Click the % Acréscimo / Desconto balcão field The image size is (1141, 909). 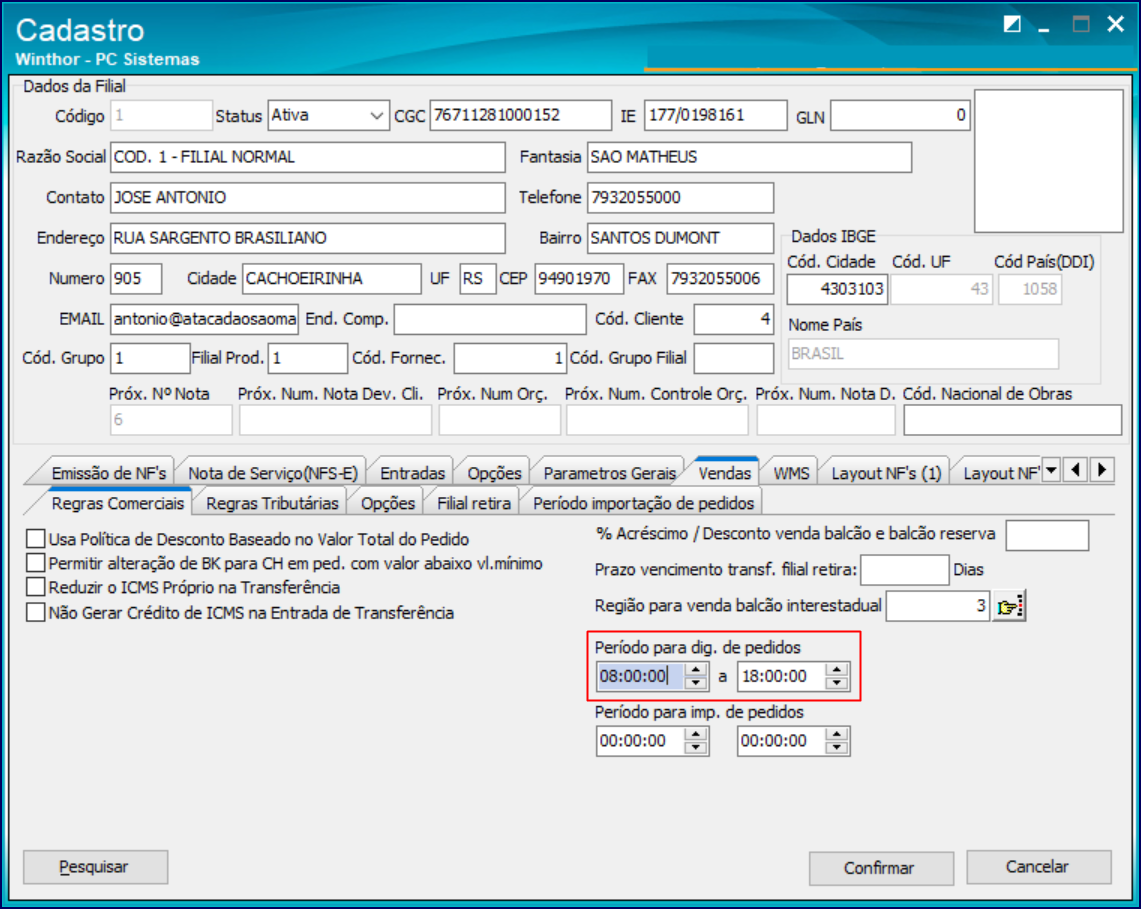(1047, 535)
